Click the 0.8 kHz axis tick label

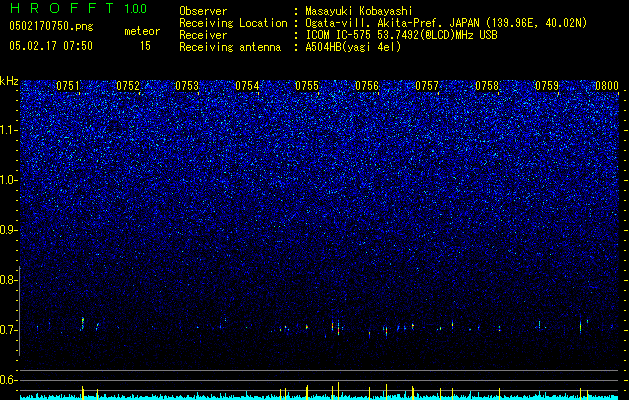pyautogui.click(x=8, y=280)
